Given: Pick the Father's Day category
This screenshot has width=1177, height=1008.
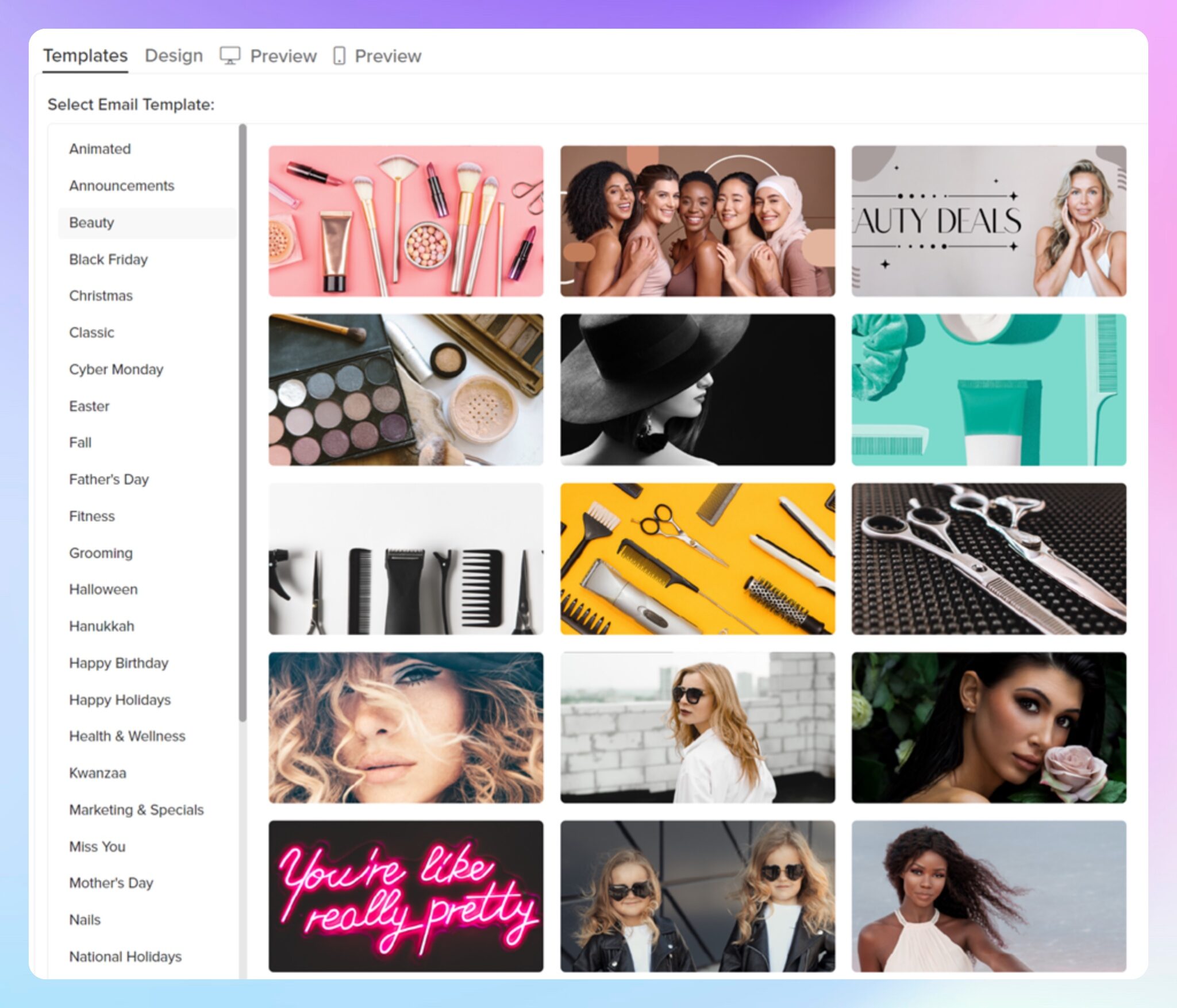Looking at the screenshot, I should pos(109,479).
